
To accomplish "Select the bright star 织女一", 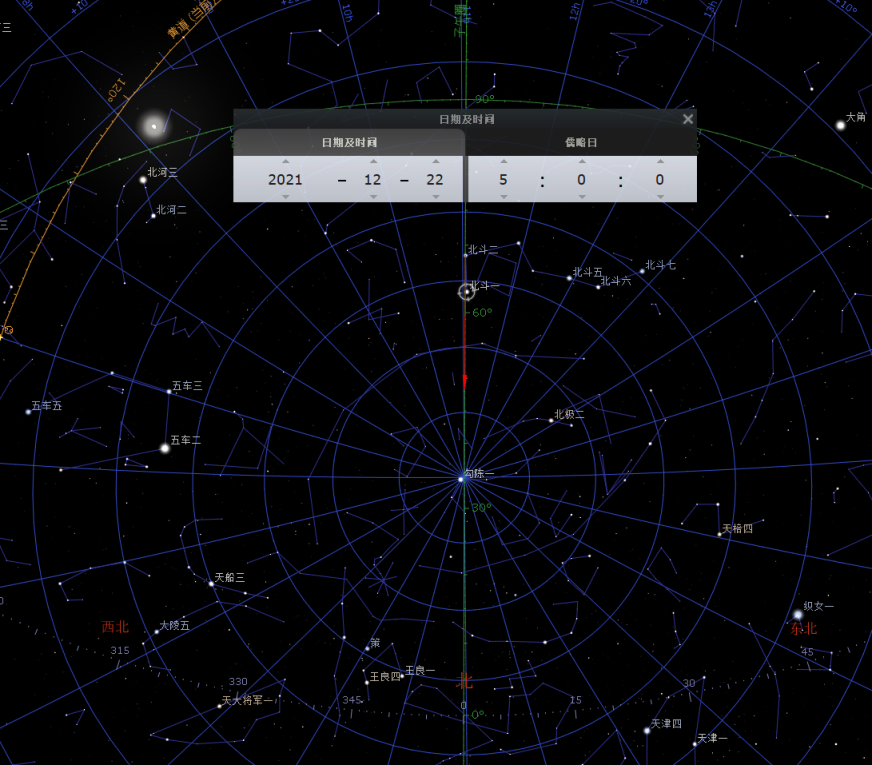I will pyautogui.click(x=797, y=615).
